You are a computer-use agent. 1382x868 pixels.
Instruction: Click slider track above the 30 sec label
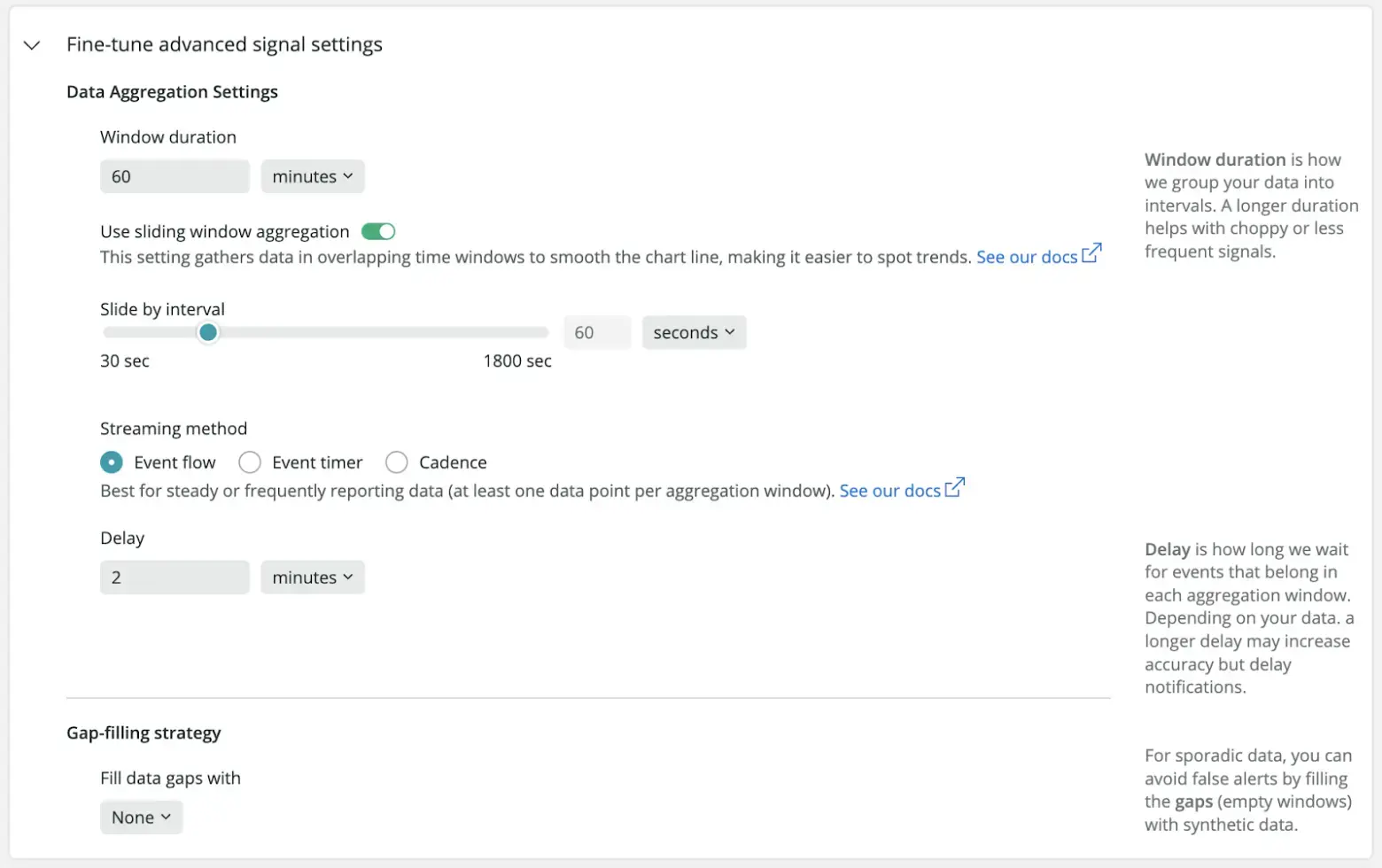pyautogui.click(x=124, y=333)
